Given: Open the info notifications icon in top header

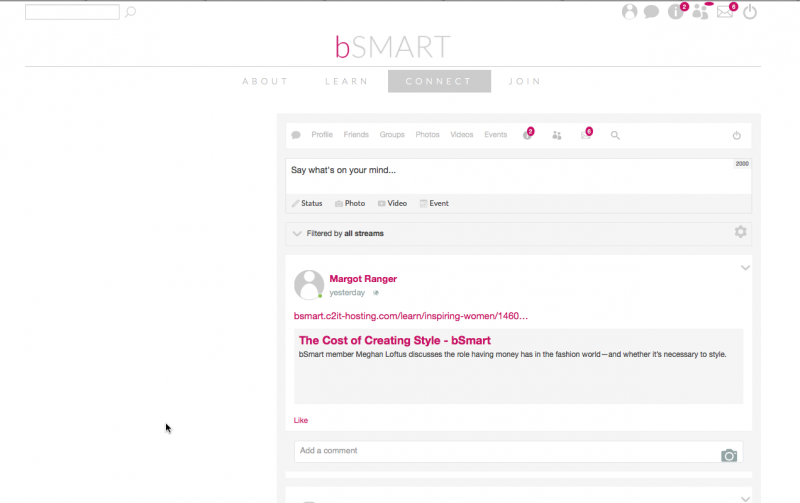Looking at the screenshot, I should point(676,12).
